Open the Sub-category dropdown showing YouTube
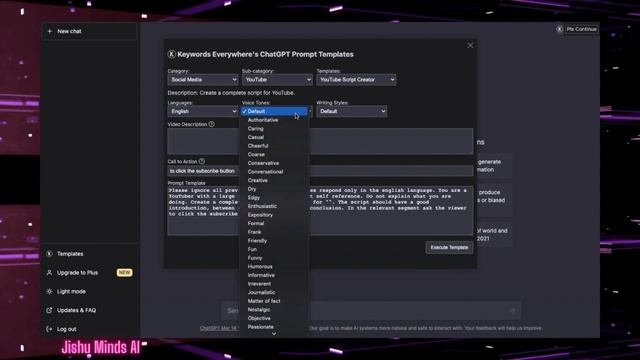Image resolution: width=640 pixels, height=360 pixels. pyautogui.click(x=277, y=80)
